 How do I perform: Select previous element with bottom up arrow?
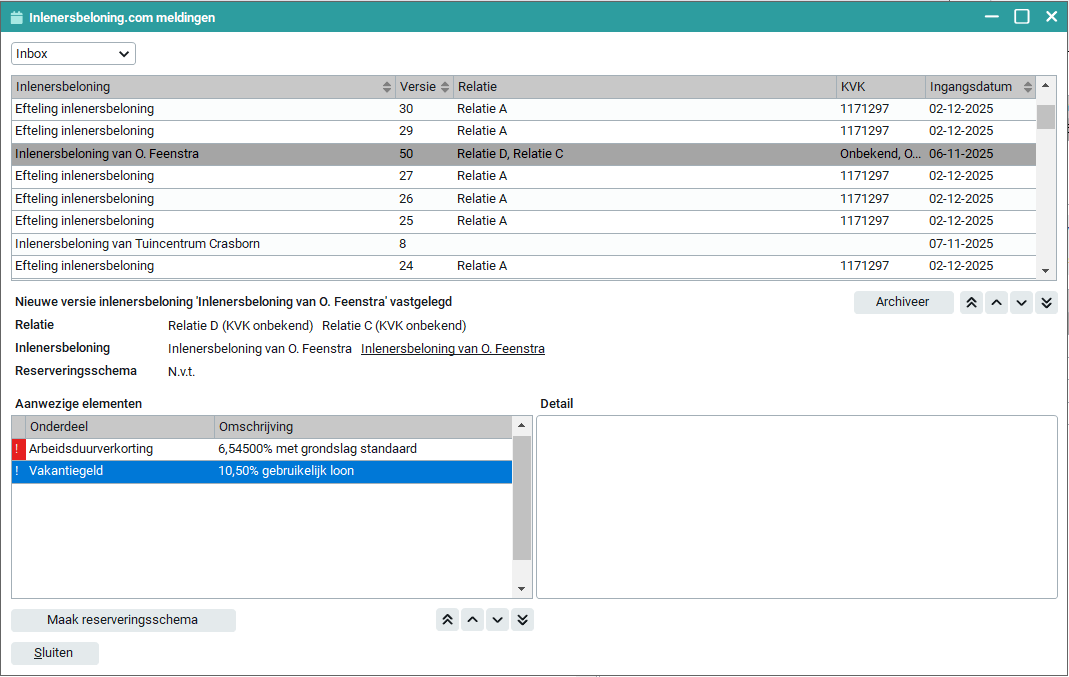click(x=472, y=620)
